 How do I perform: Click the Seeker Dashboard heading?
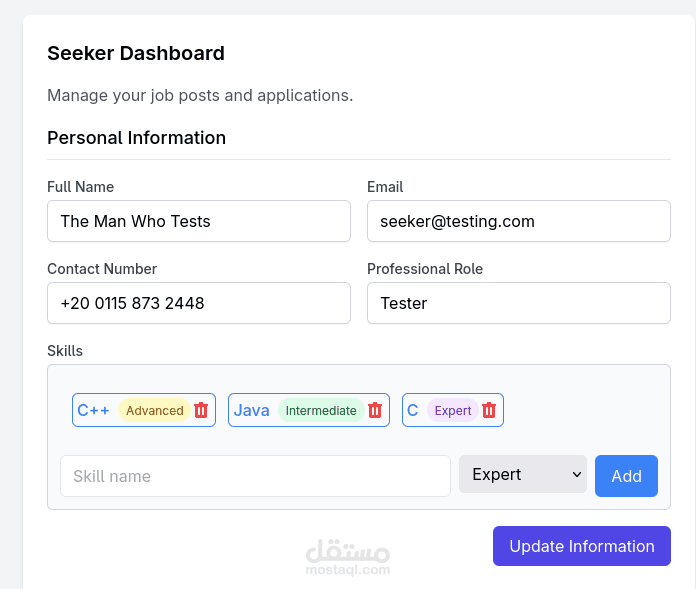pyautogui.click(x=136, y=53)
